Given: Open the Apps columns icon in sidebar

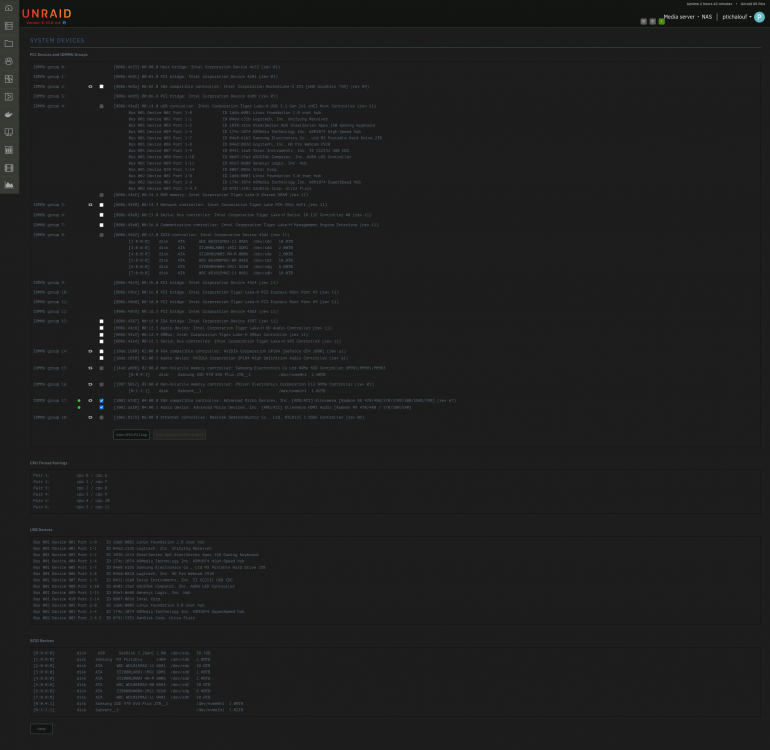Looking at the screenshot, I should tap(9, 150).
